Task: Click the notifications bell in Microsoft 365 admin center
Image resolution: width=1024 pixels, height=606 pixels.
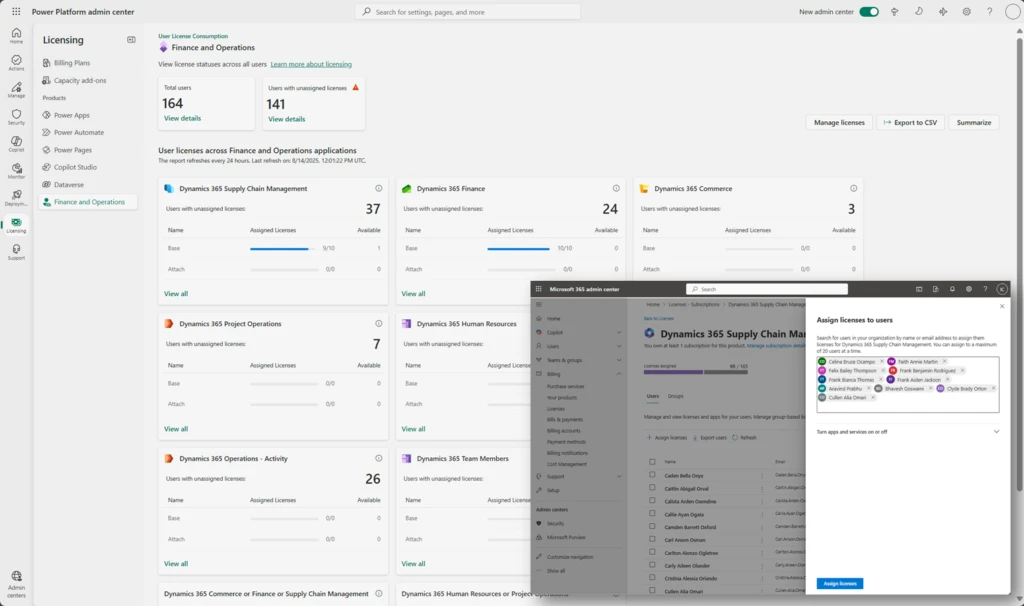Action: click(x=952, y=289)
